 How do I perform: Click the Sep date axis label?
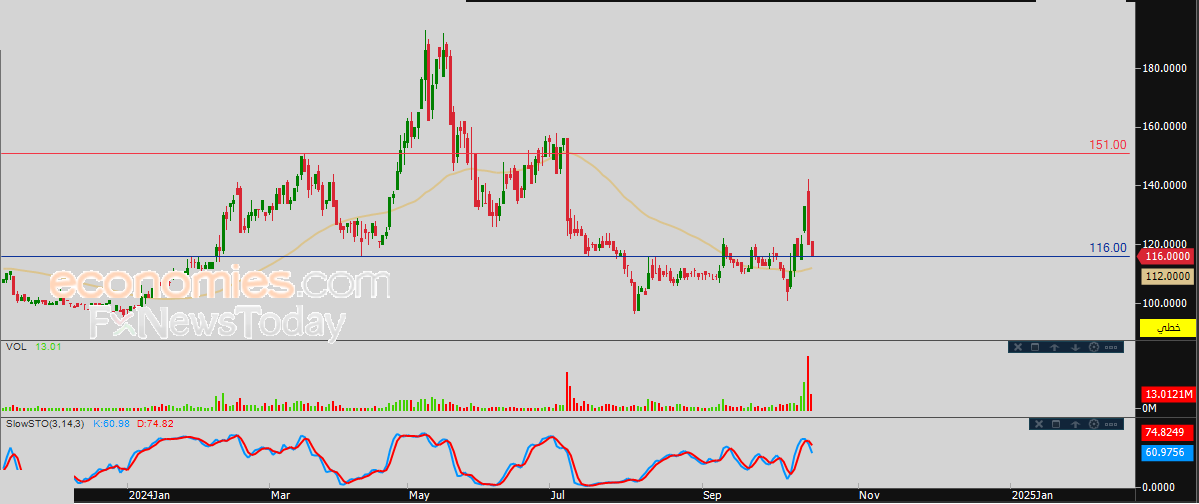[x=711, y=496]
